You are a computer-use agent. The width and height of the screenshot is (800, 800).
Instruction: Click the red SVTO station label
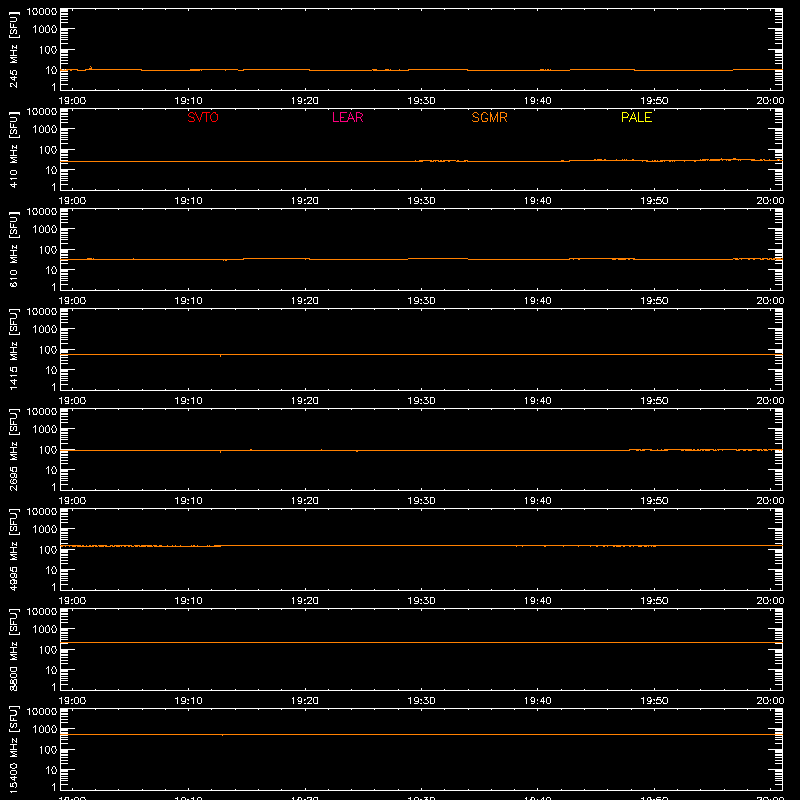(203, 117)
